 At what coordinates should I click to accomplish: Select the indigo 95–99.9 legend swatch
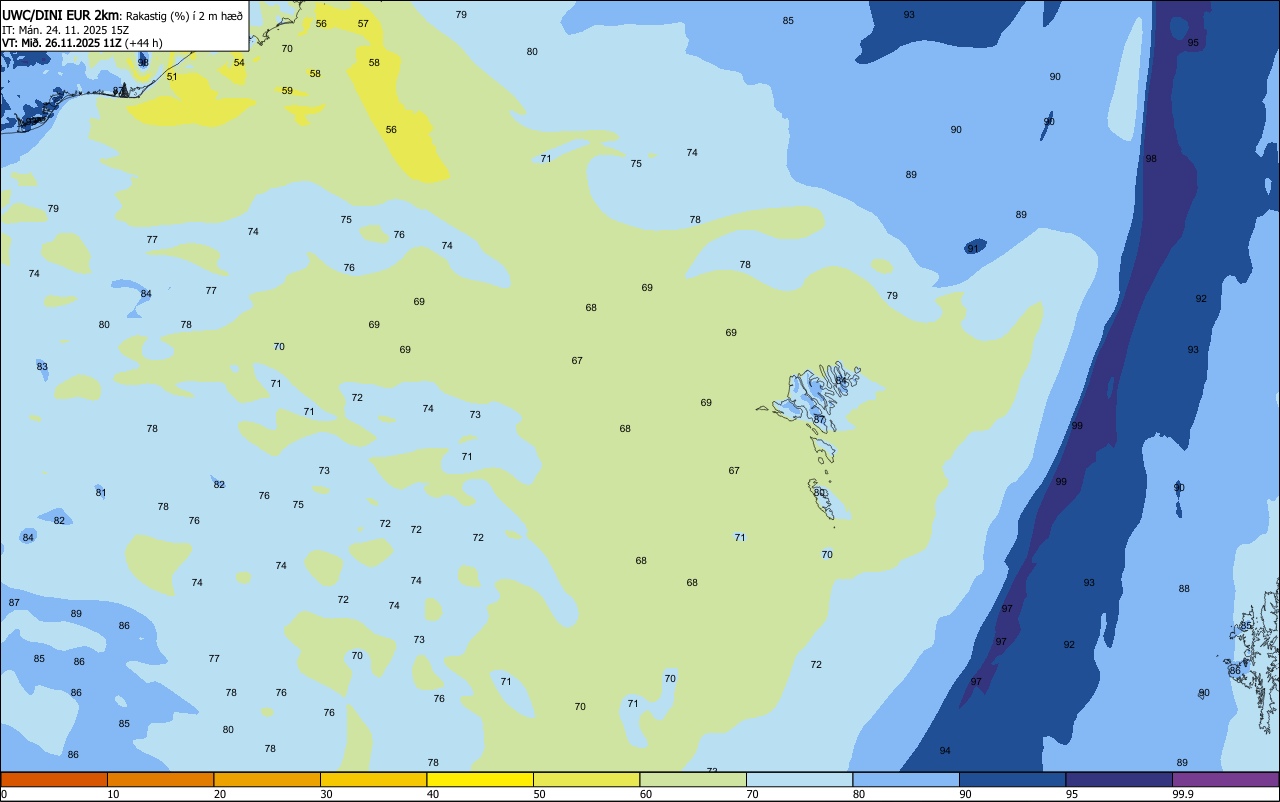click(x=1119, y=779)
